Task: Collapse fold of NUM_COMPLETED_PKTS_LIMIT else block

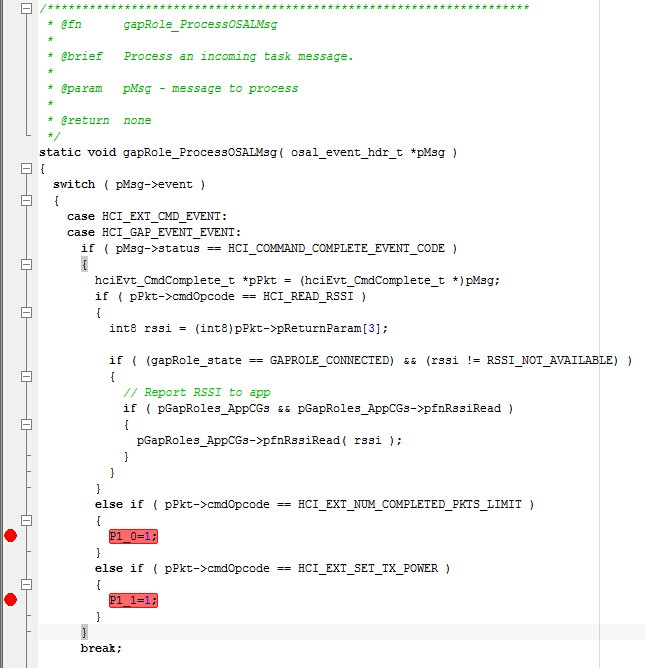Action: (26, 520)
